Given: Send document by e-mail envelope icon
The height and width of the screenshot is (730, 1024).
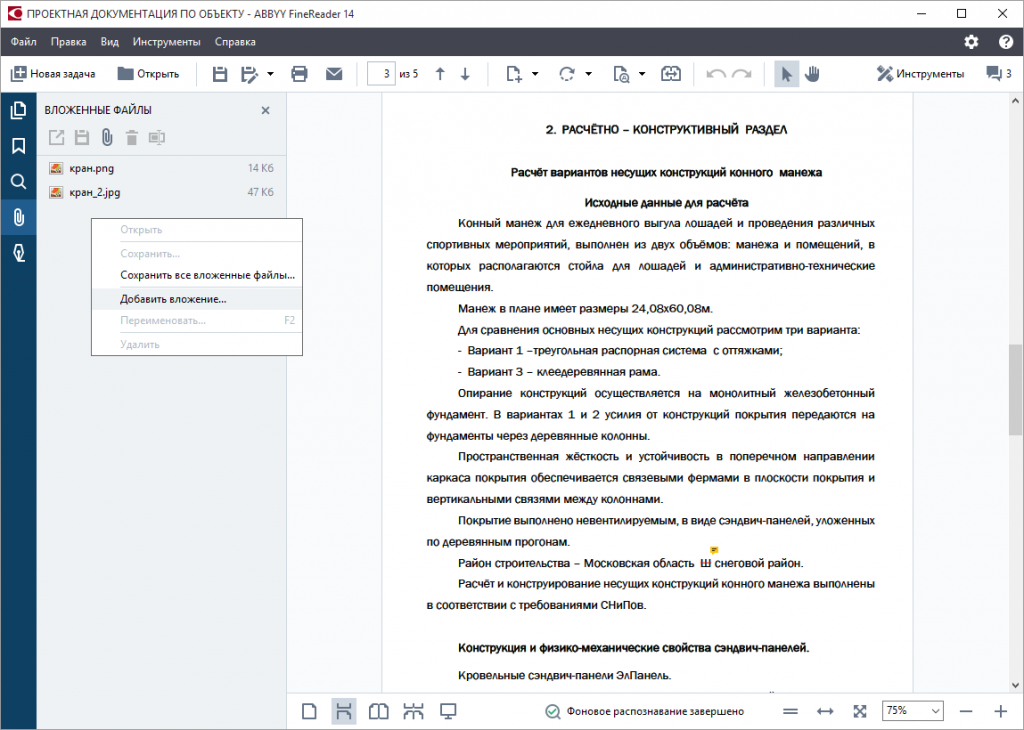Looking at the screenshot, I should [334, 74].
